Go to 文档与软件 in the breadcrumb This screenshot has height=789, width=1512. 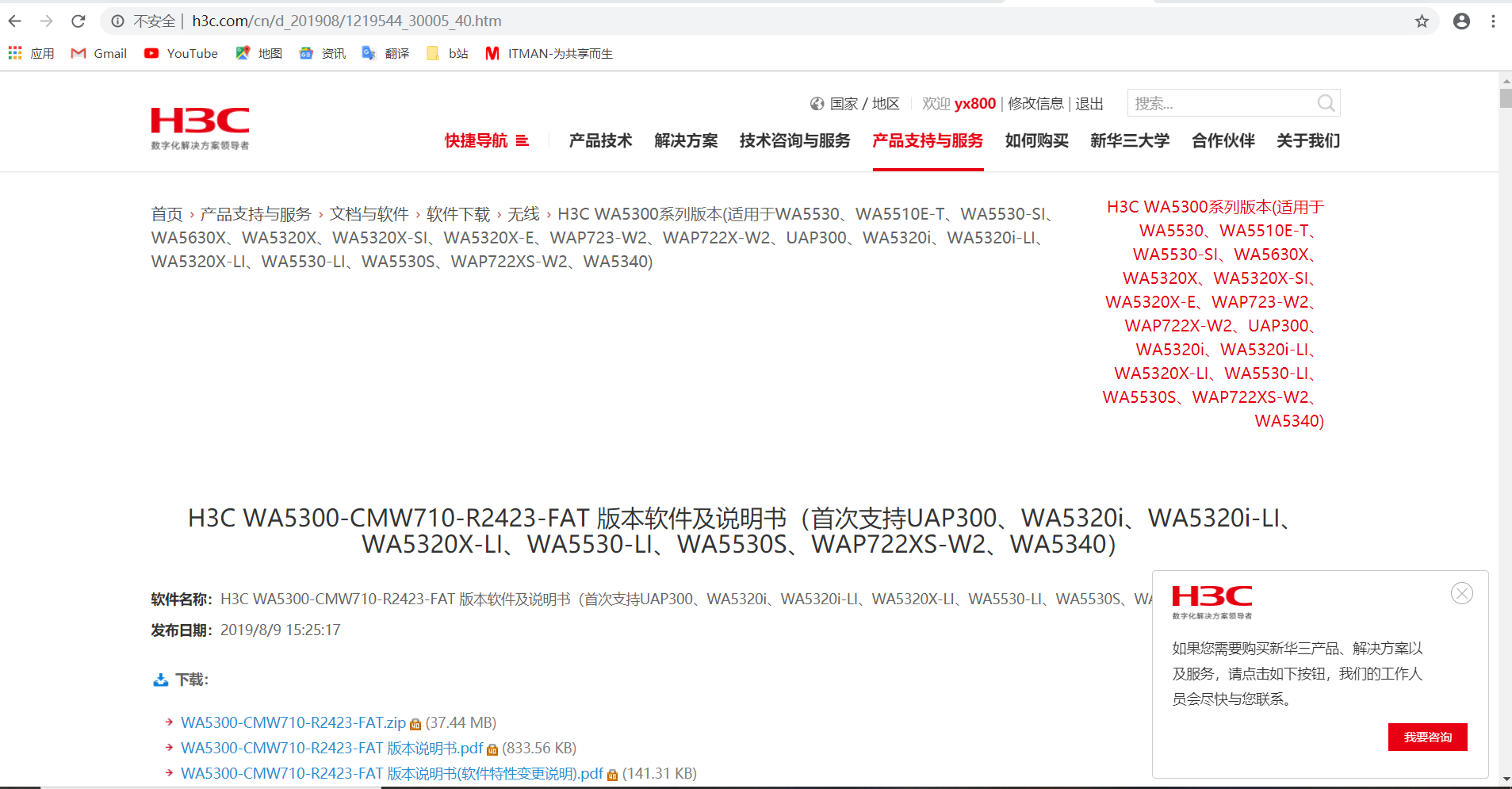click(x=369, y=214)
